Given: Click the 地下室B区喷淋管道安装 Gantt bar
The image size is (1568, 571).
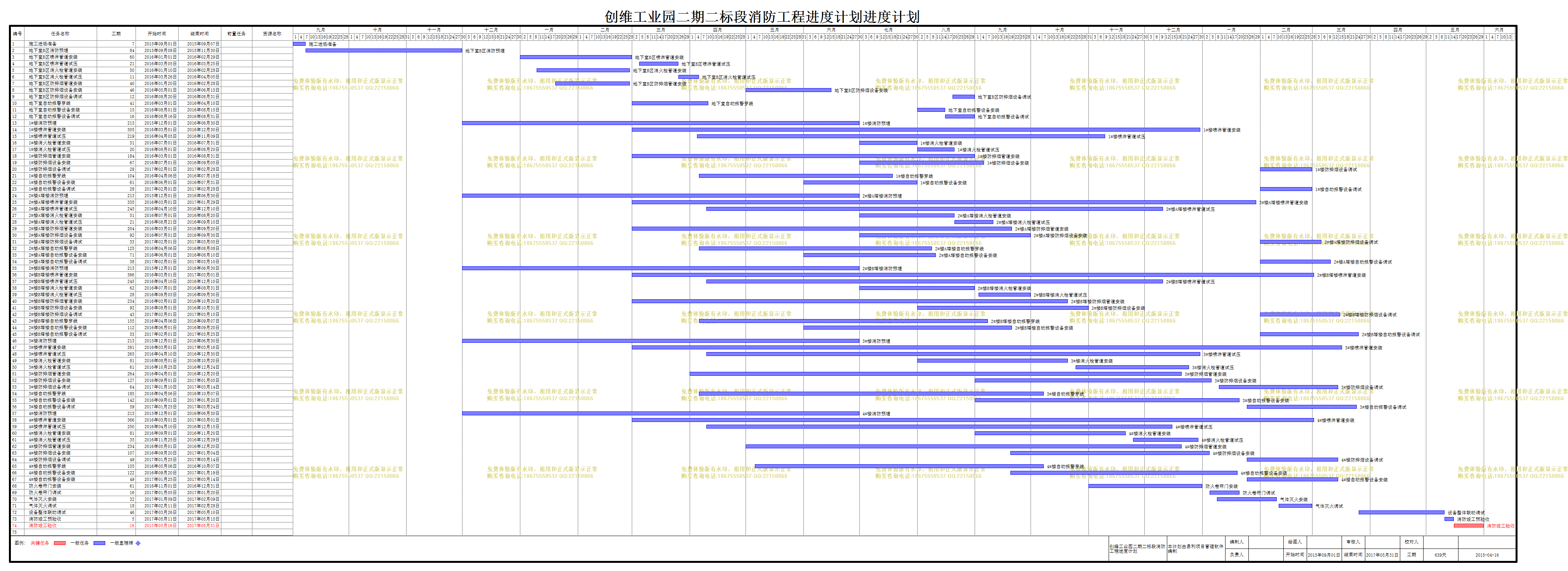Looking at the screenshot, I should (x=576, y=57).
